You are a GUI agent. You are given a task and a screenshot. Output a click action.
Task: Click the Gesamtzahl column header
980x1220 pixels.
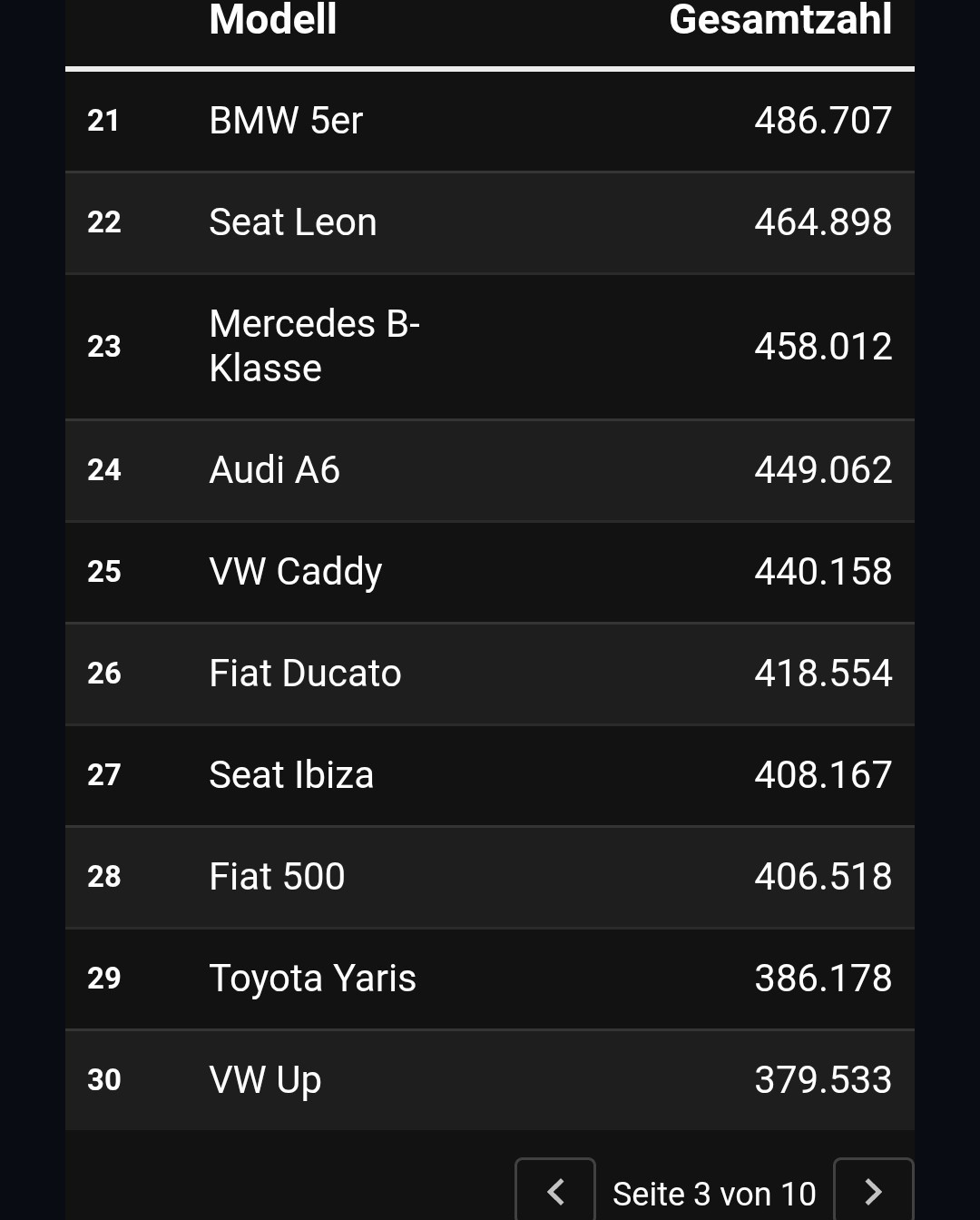pos(780,20)
